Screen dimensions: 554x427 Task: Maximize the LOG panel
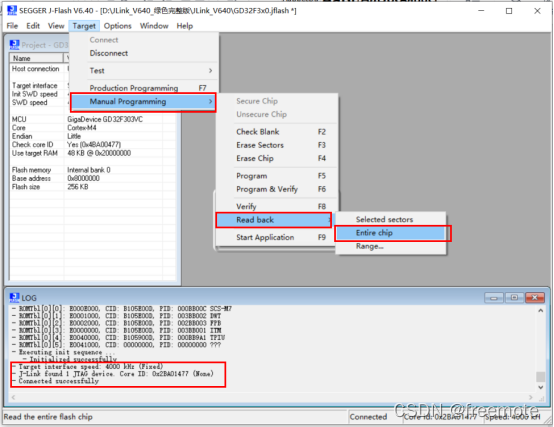(x=514, y=298)
